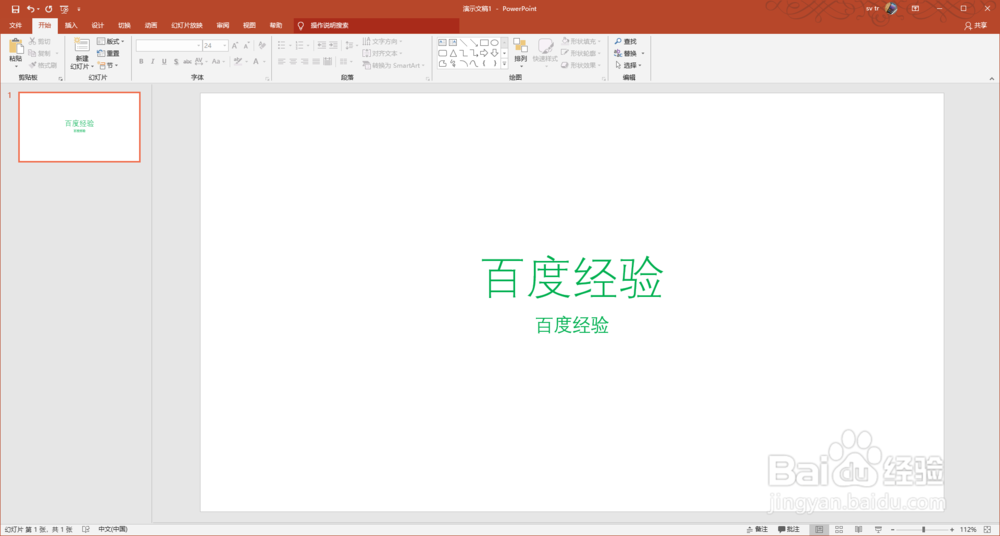Toggle 备注 notes pane
The height and width of the screenshot is (536, 1000).
pyautogui.click(x=757, y=530)
